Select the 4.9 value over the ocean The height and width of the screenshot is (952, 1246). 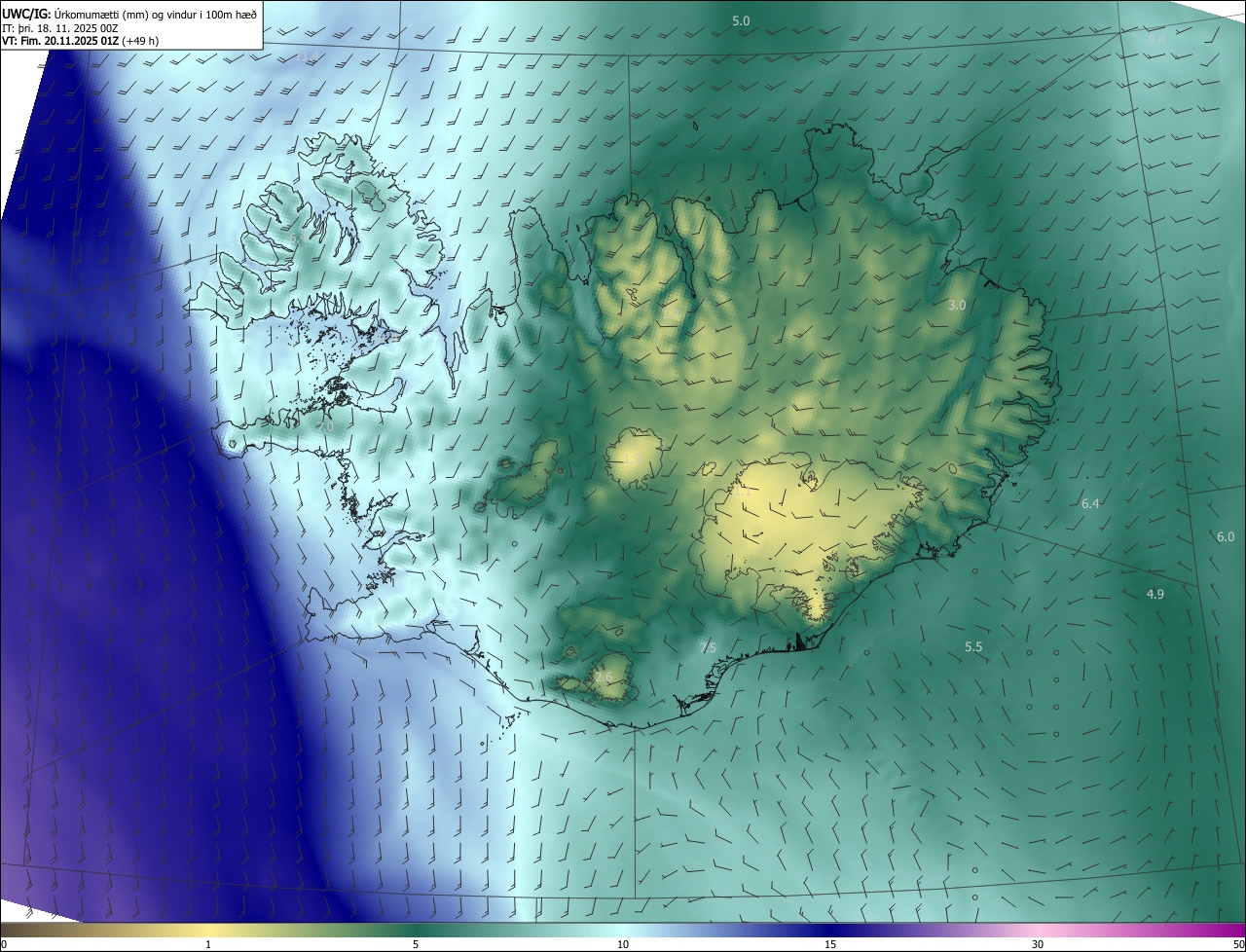(x=1155, y=593)
